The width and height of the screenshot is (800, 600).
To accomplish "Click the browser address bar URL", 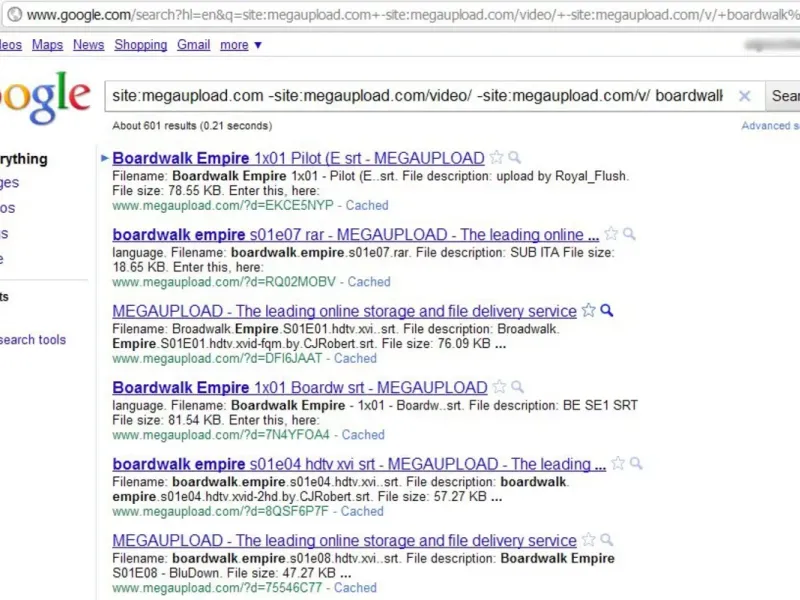I will (x=413, y=15).
